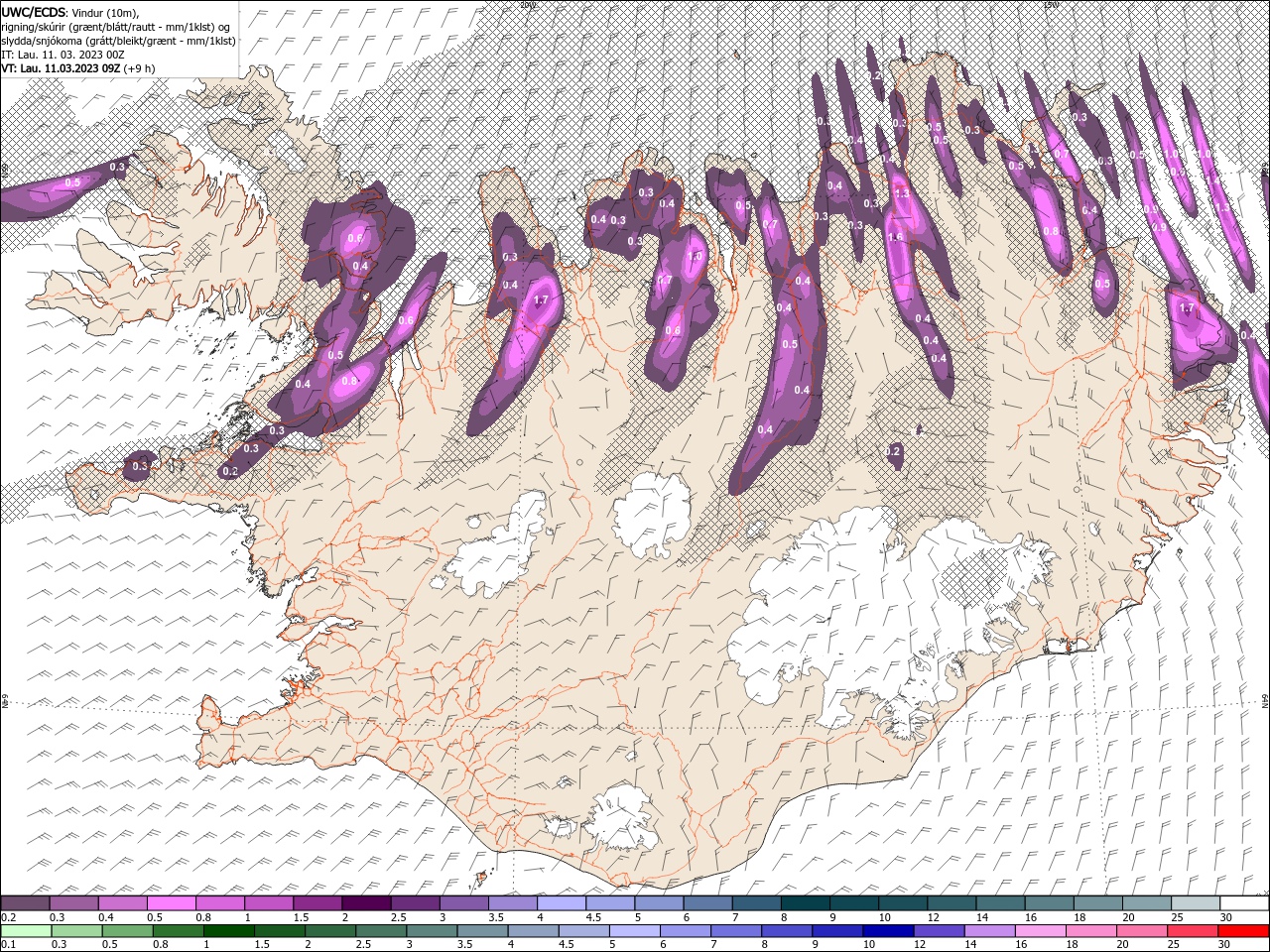
Task: Select the darkest green 1 swatch in lower row
Action: (x=228, y=931)
